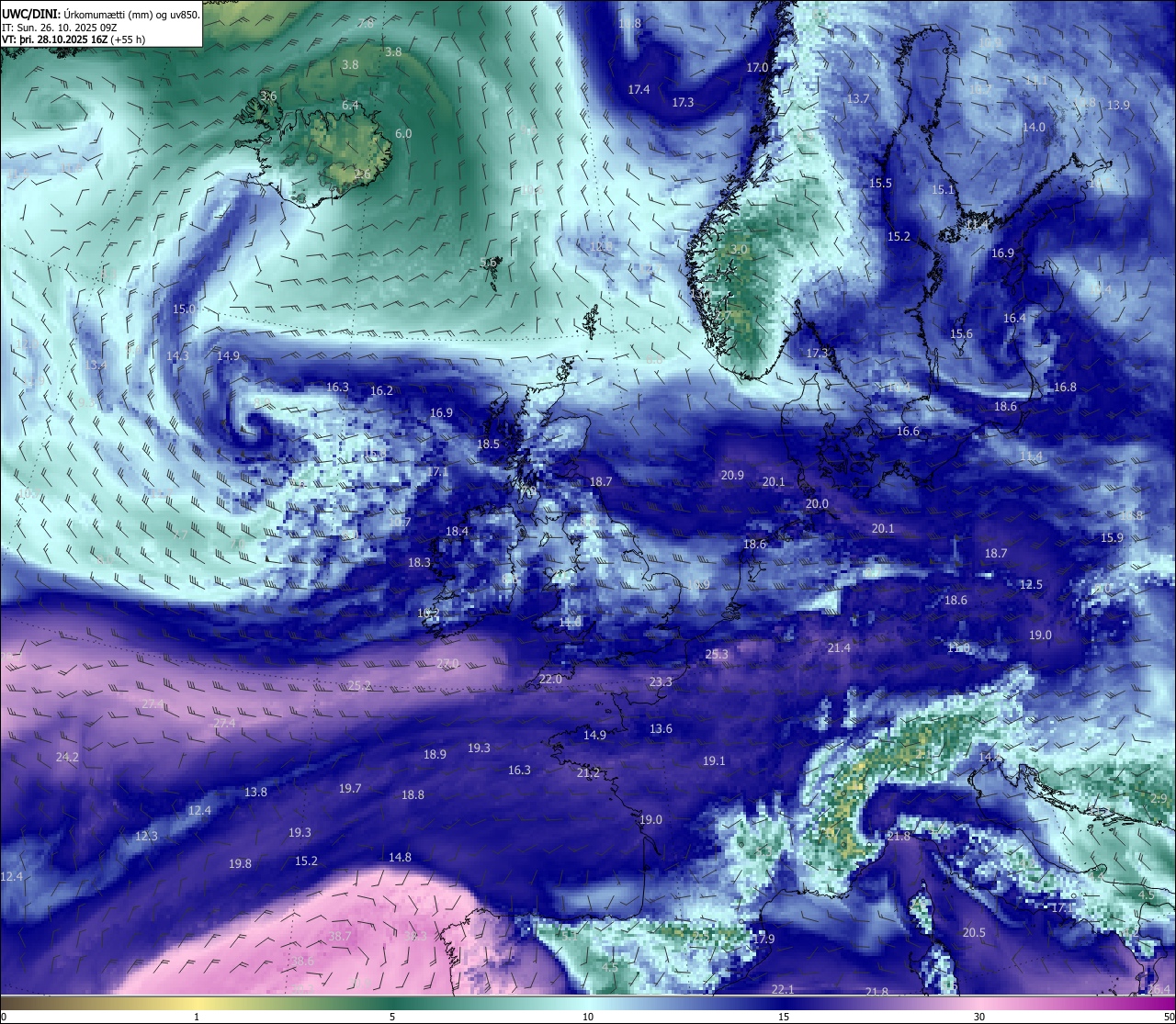This screenshot has height=1024, width=1176.
Task: Click the 15.1 value on the map
Action: pos(944,189)
